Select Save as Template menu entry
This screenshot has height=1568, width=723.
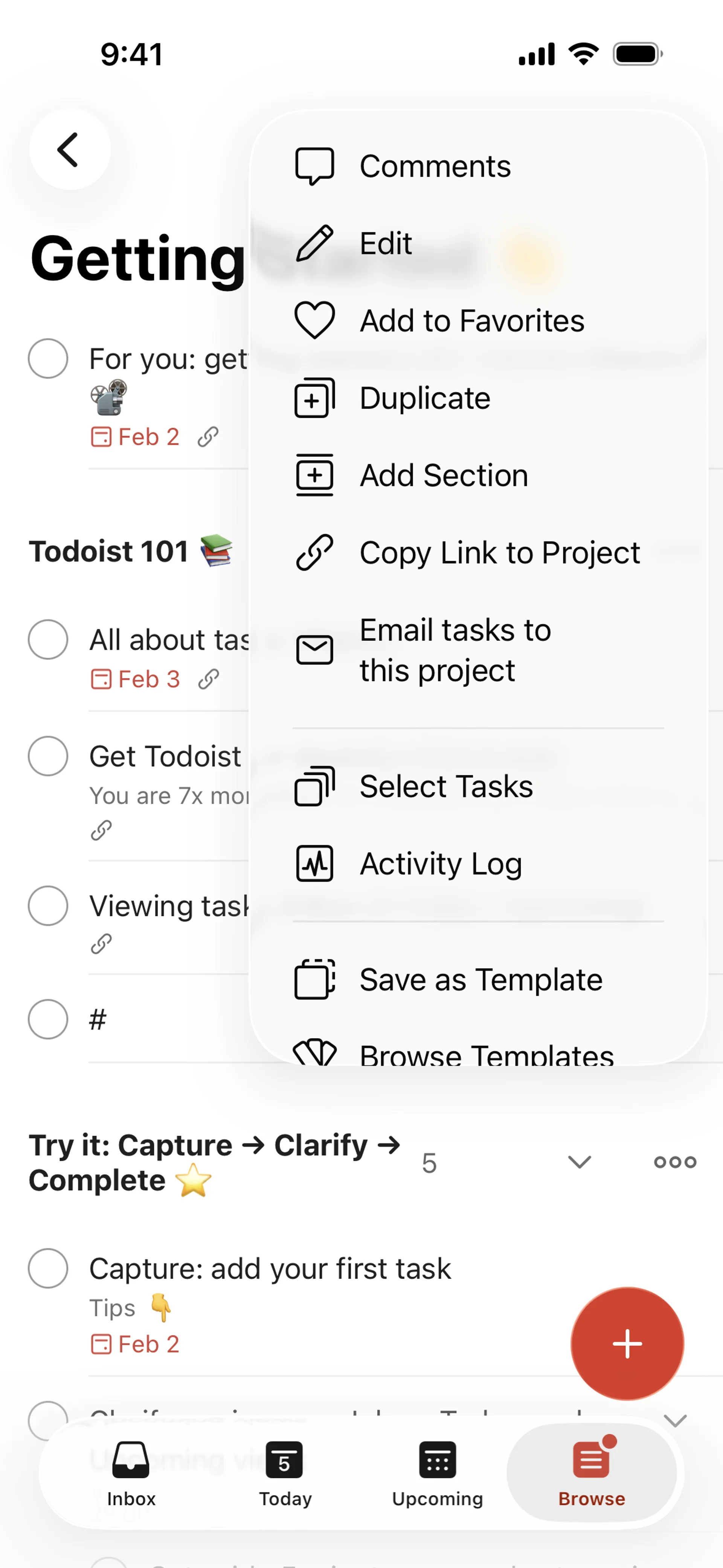[480, 980]
